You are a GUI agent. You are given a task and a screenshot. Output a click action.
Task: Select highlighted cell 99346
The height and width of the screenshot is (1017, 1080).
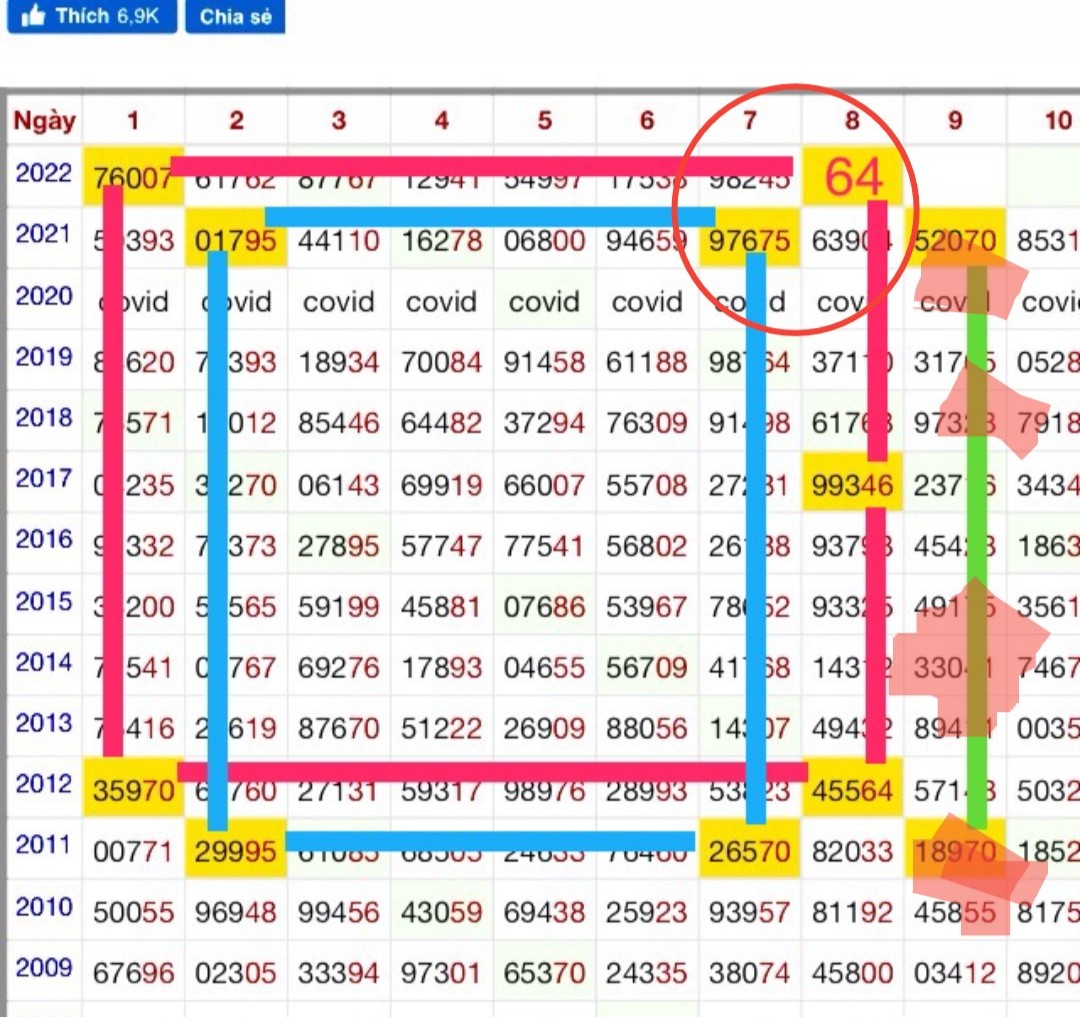click(x=852, y=486)
